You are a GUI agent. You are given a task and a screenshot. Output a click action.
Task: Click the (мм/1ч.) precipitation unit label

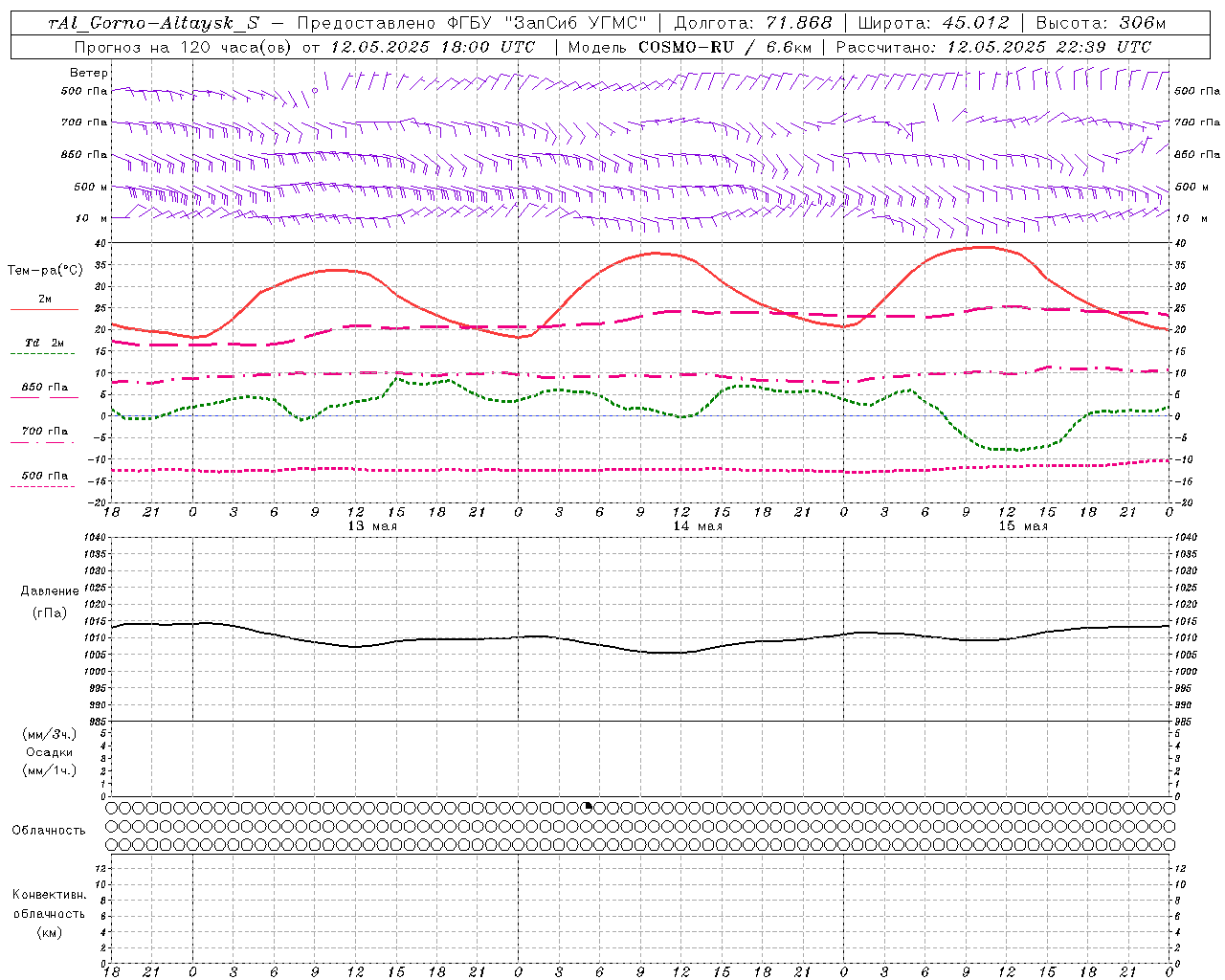pyautogui.click(x=50, y=770)
